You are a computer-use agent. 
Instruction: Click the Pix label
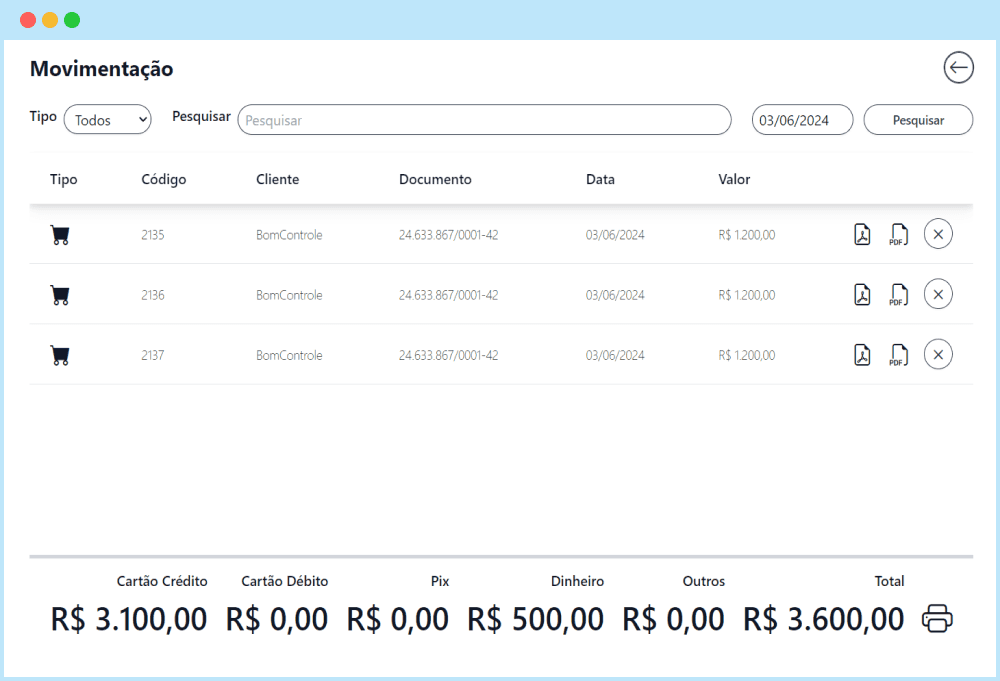[x=440, y=581]
